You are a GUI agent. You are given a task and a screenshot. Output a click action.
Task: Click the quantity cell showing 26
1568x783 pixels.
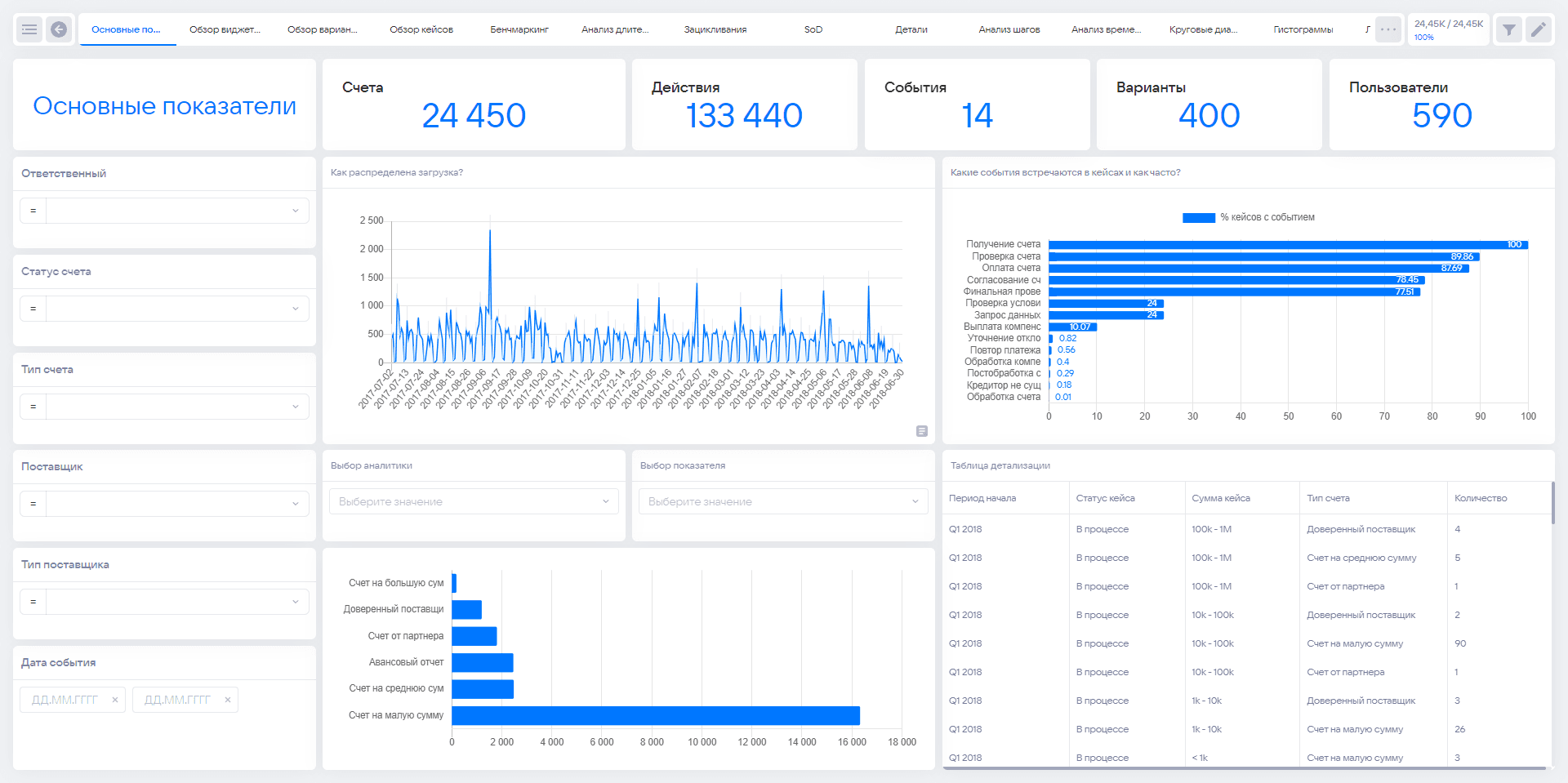[1460, 729]
